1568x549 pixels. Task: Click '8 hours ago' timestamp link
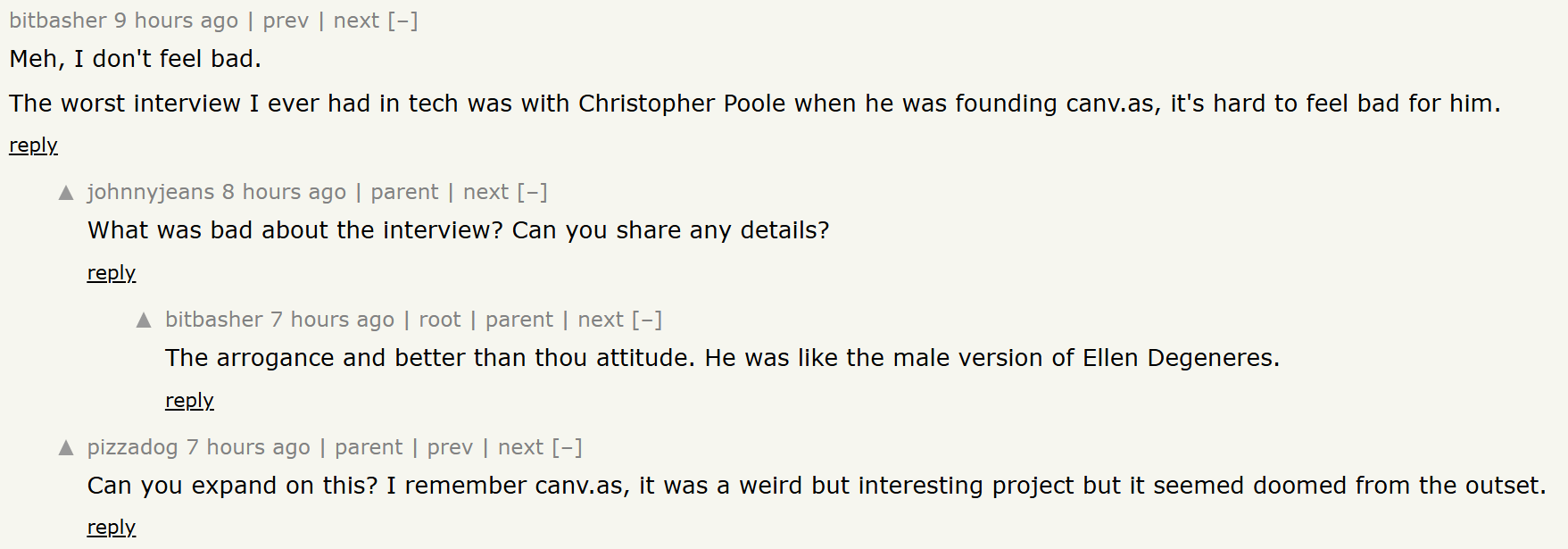point(284,192)
